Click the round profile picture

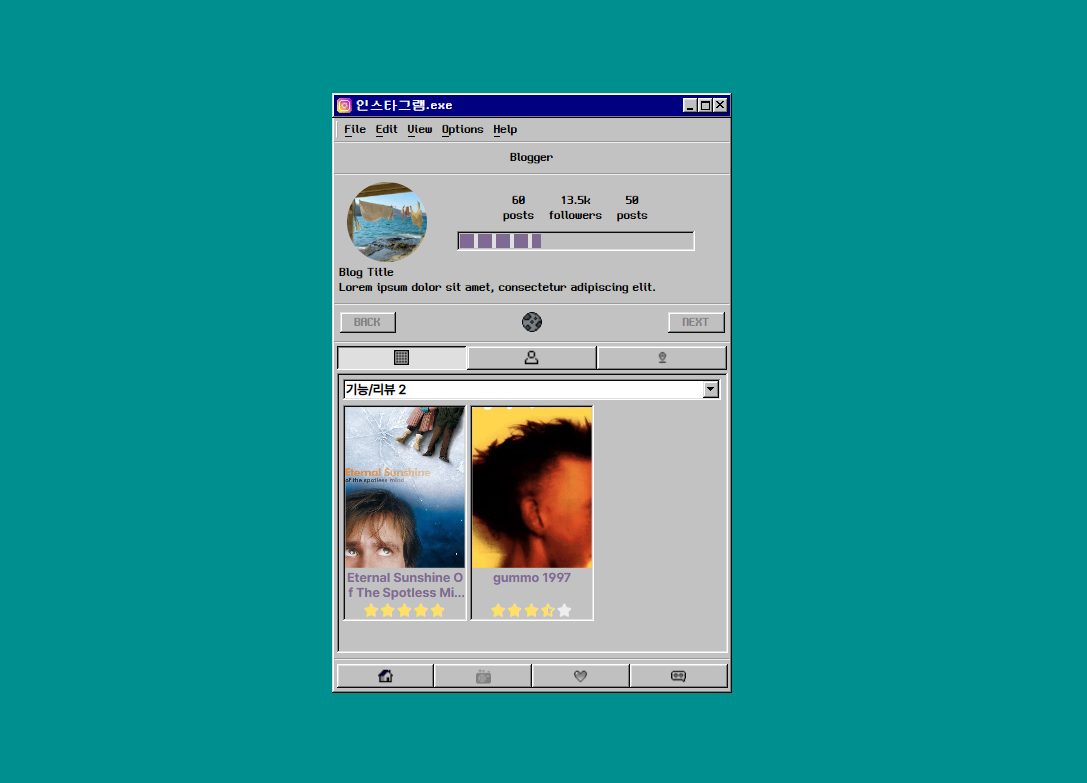point(387,222)
